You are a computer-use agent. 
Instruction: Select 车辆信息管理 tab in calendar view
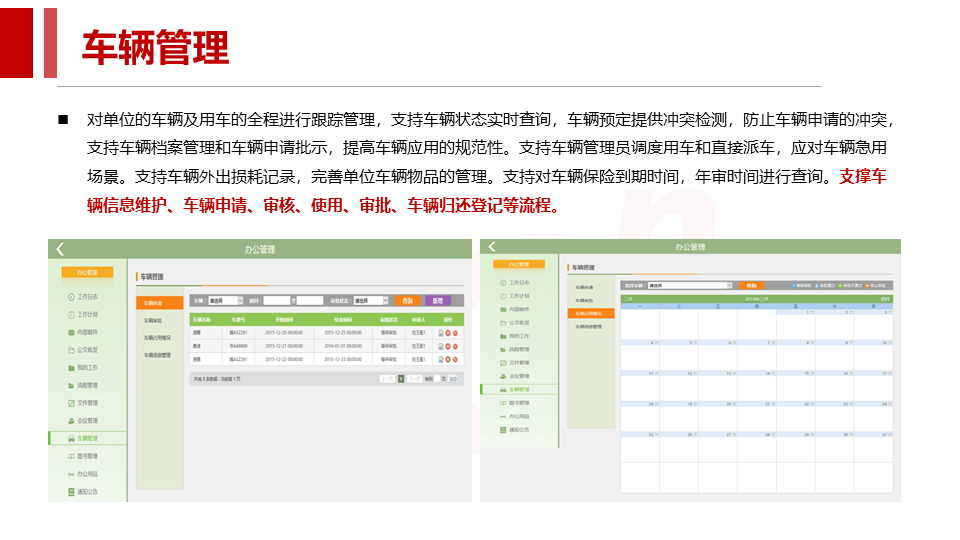click(589, 326)
